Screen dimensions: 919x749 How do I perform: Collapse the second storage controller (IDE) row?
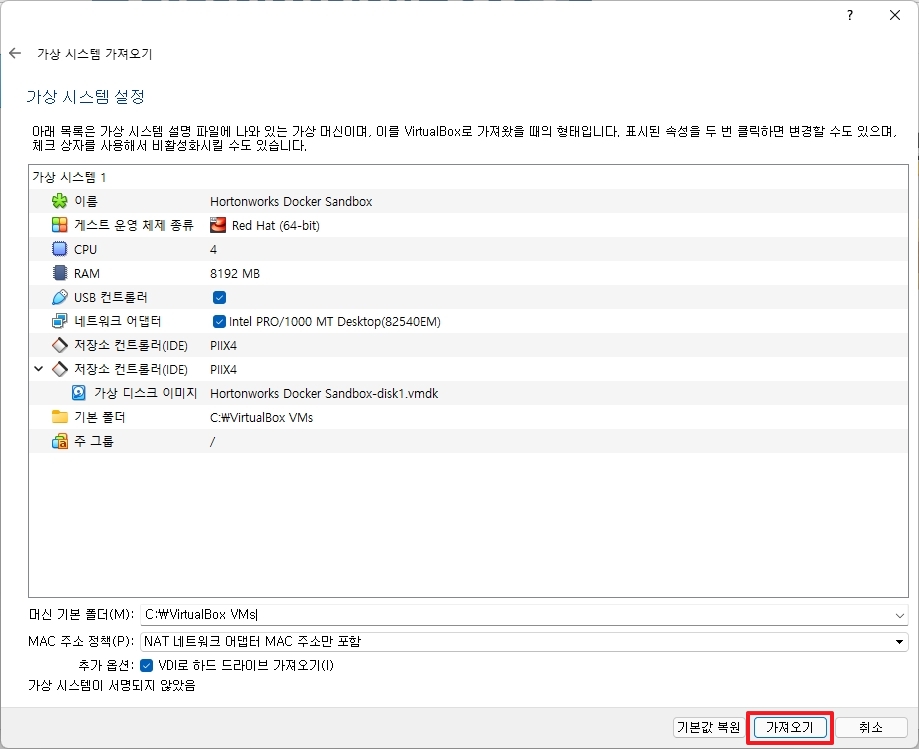point(39,369)
